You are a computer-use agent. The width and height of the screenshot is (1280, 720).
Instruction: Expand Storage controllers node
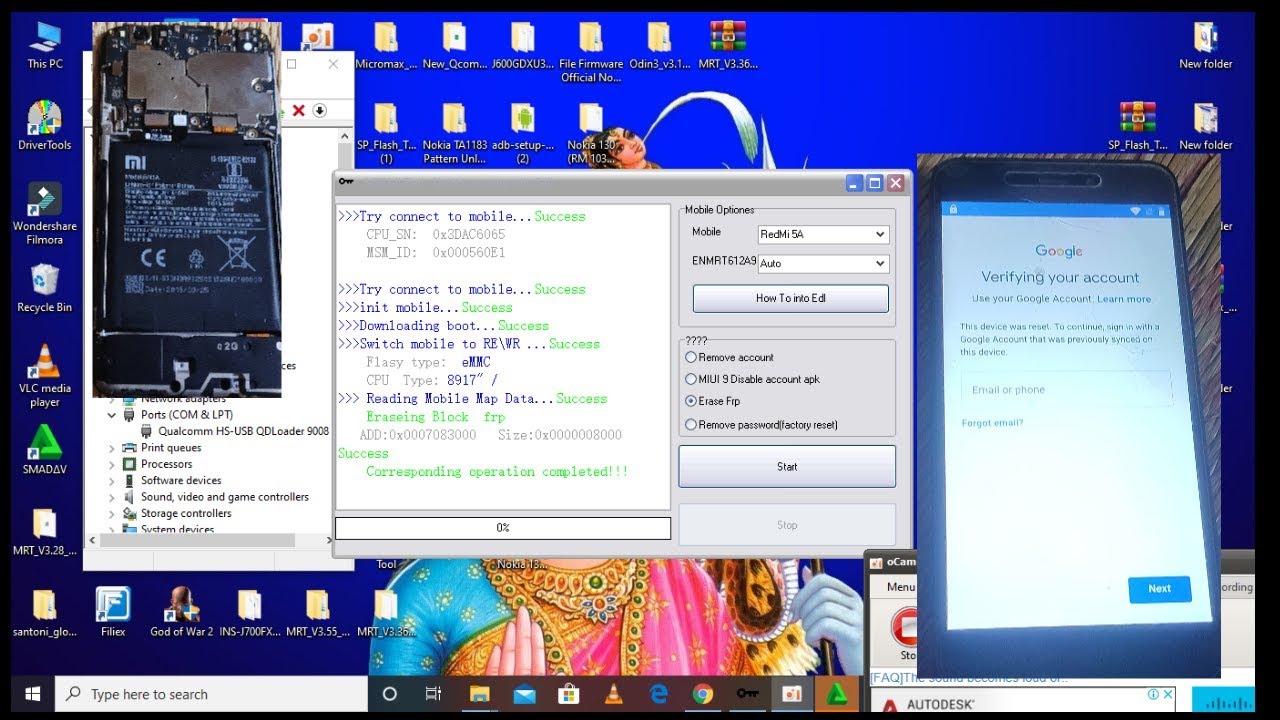[111, 514]
